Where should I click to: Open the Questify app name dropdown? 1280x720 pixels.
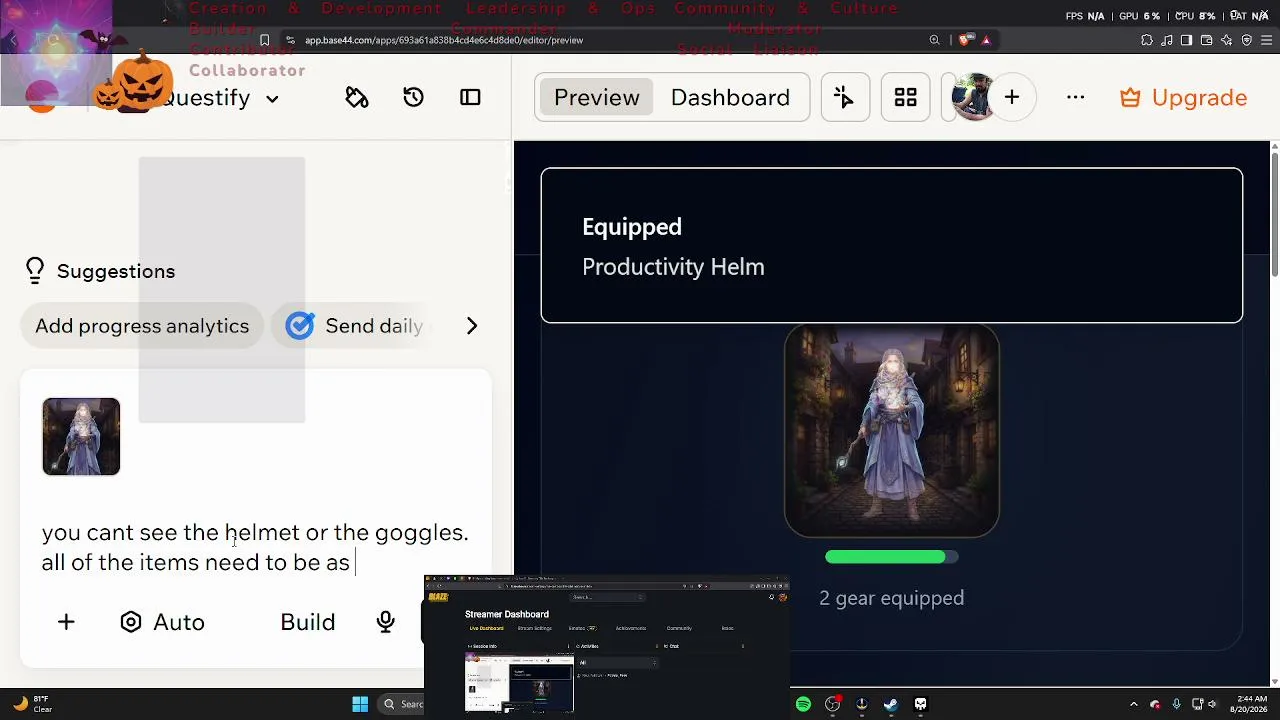click(x=220, y=98)
